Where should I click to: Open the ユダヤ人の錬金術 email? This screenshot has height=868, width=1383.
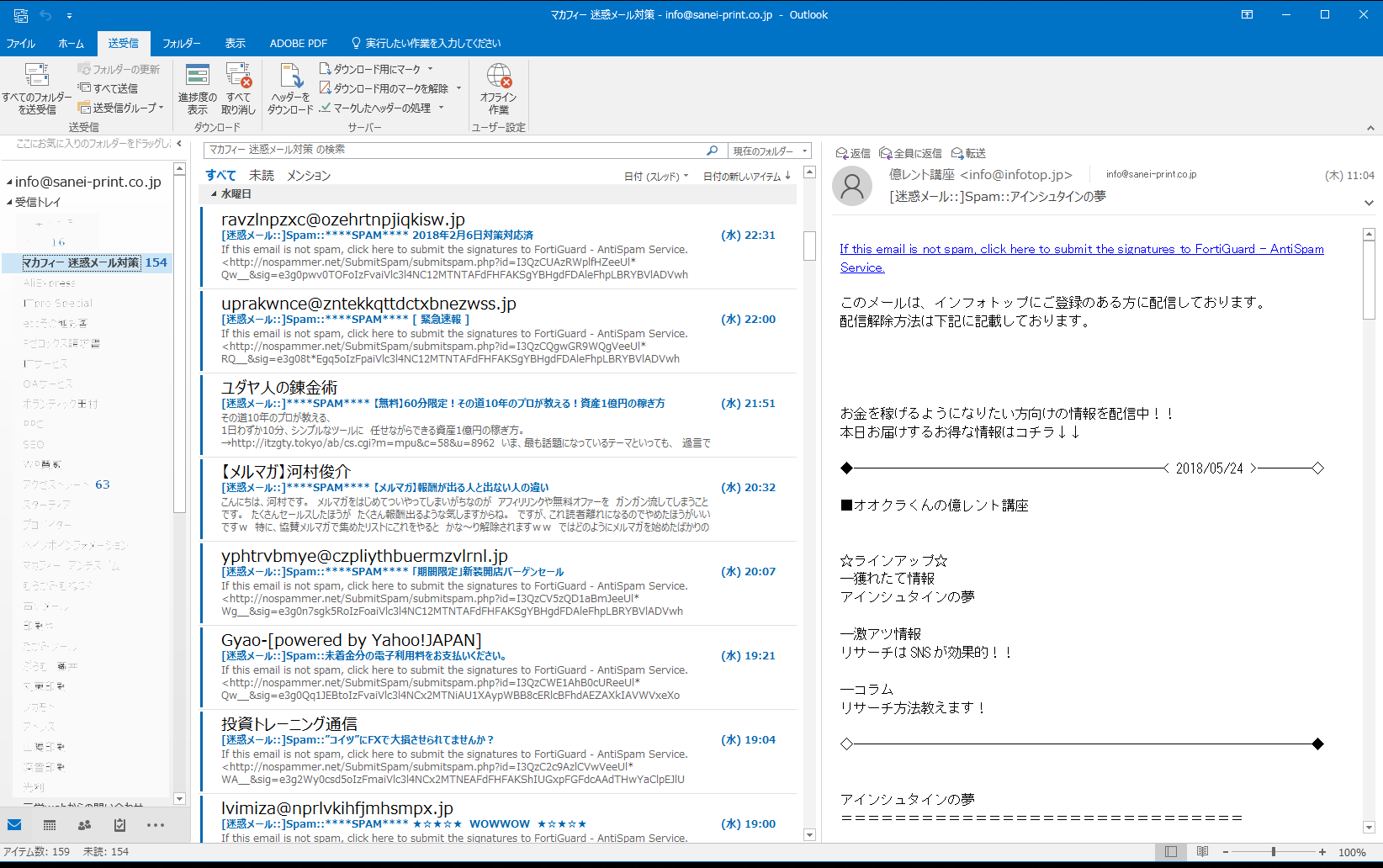point(498,415)
